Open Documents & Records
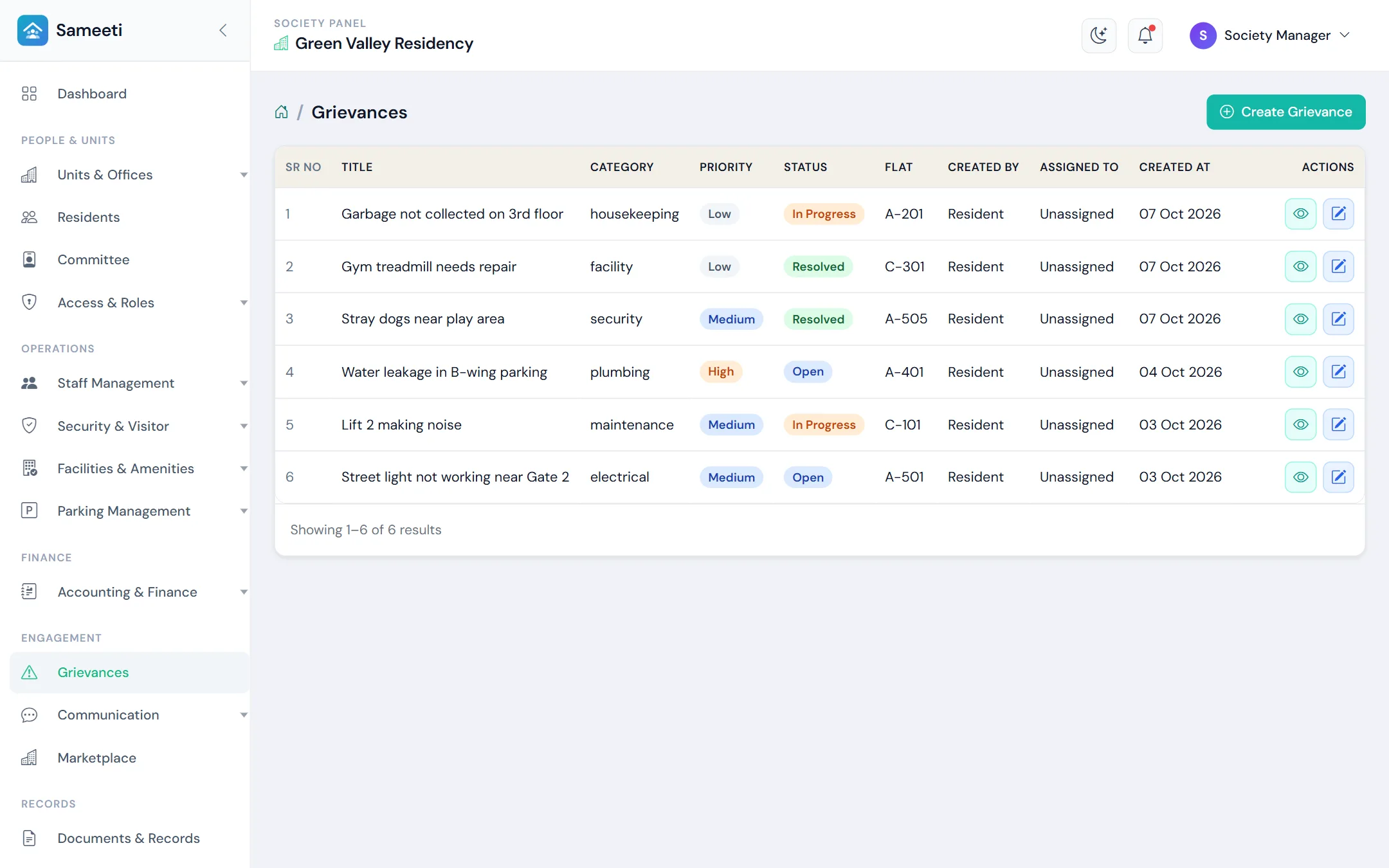 point(129,838)
